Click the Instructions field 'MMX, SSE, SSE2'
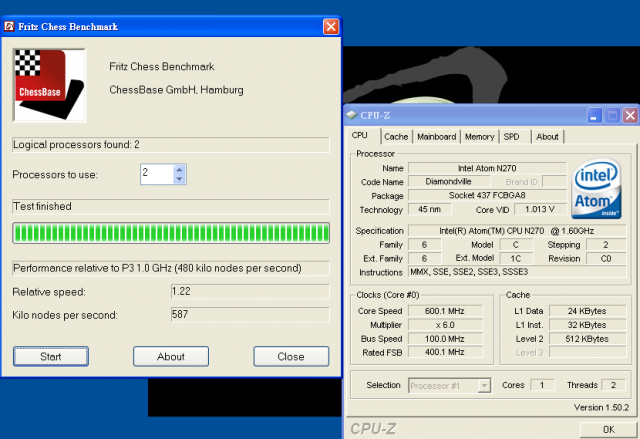This screenshot has width=640, height=439. (x=517, y=272)
